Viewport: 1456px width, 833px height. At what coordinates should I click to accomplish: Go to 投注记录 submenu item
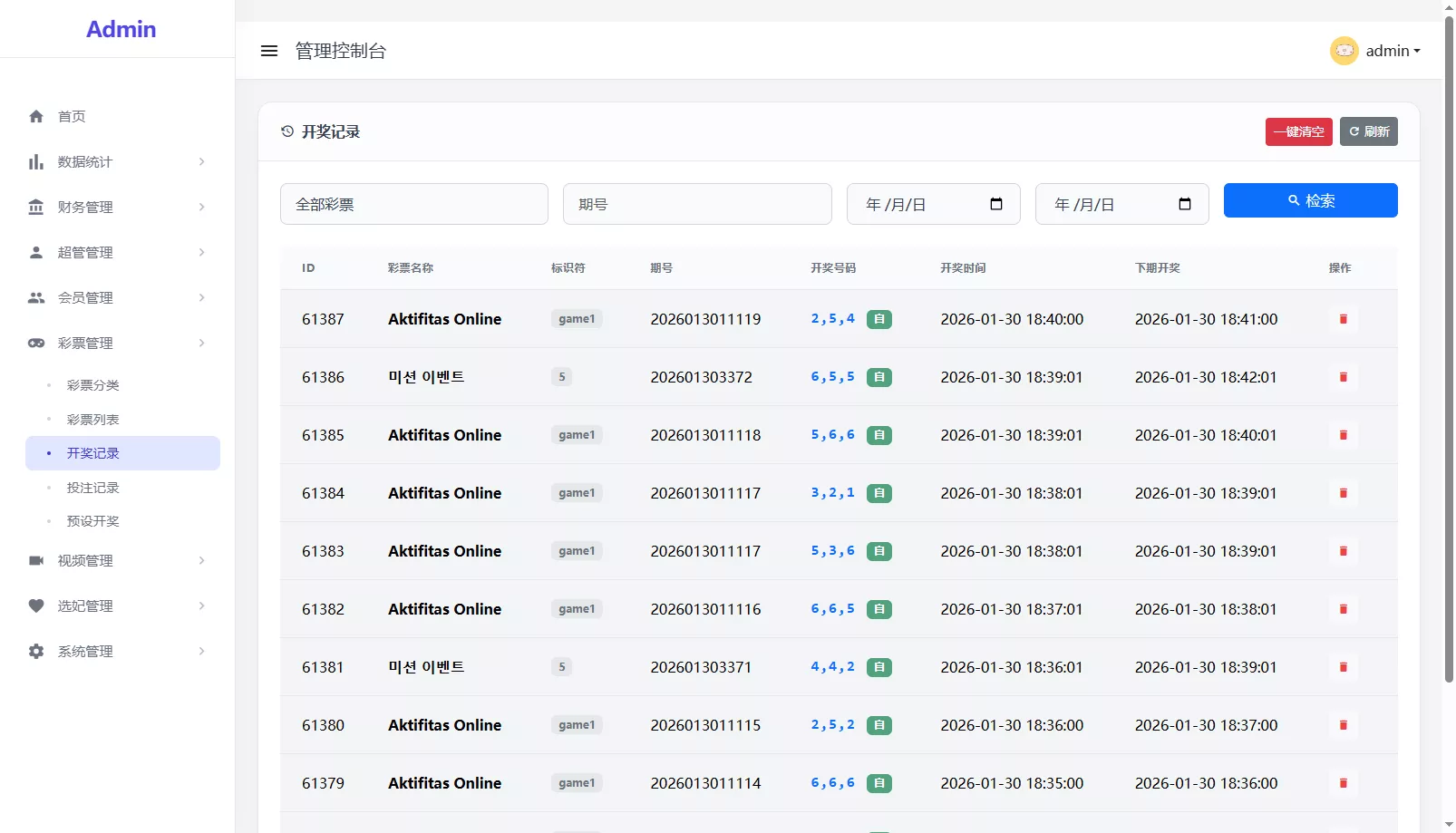(x=92, y=488)
